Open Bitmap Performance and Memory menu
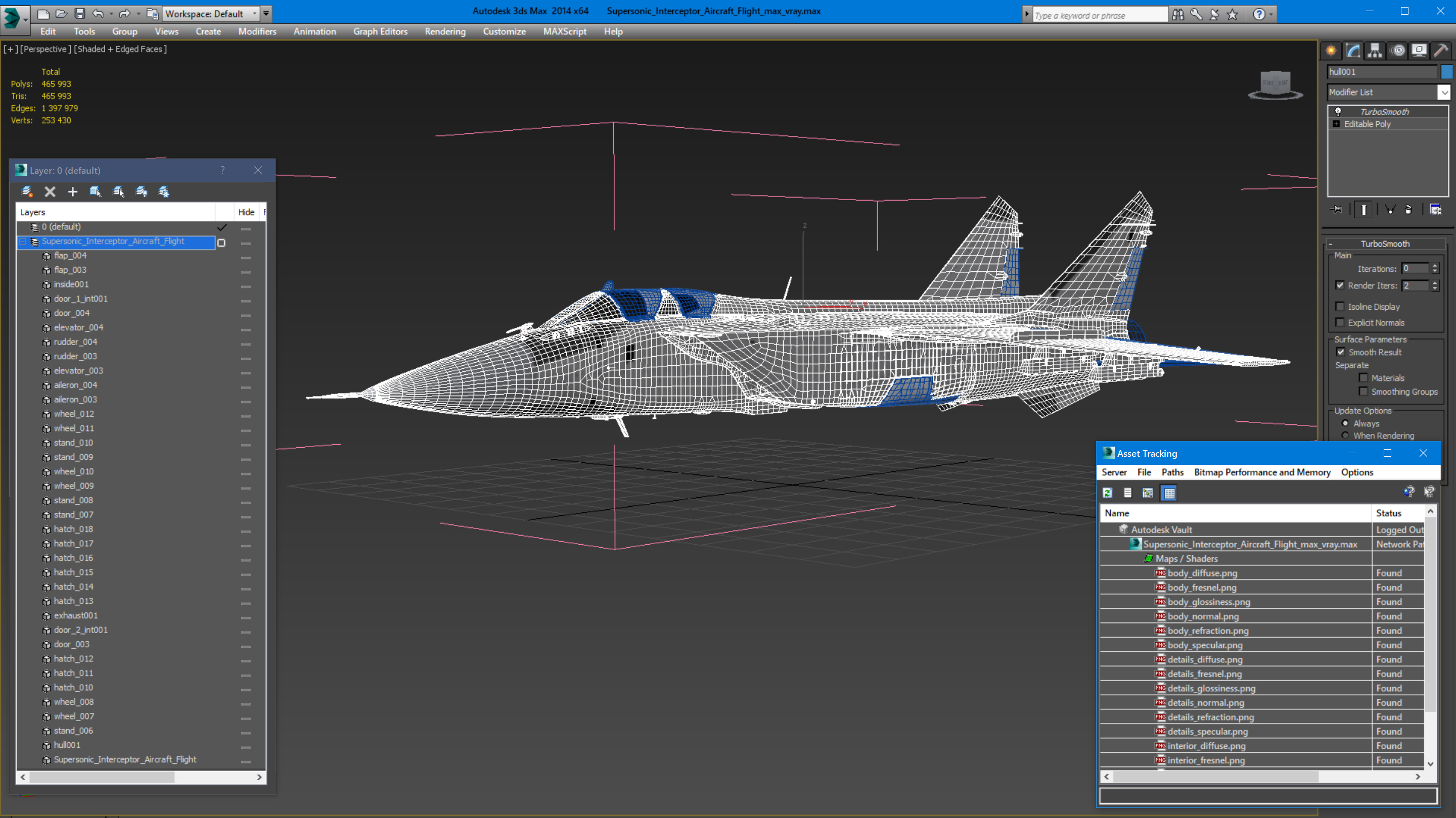Image resolution: width=1456 pixels, height=818 pixels. pyautogui.click(x=1262, y=472)
